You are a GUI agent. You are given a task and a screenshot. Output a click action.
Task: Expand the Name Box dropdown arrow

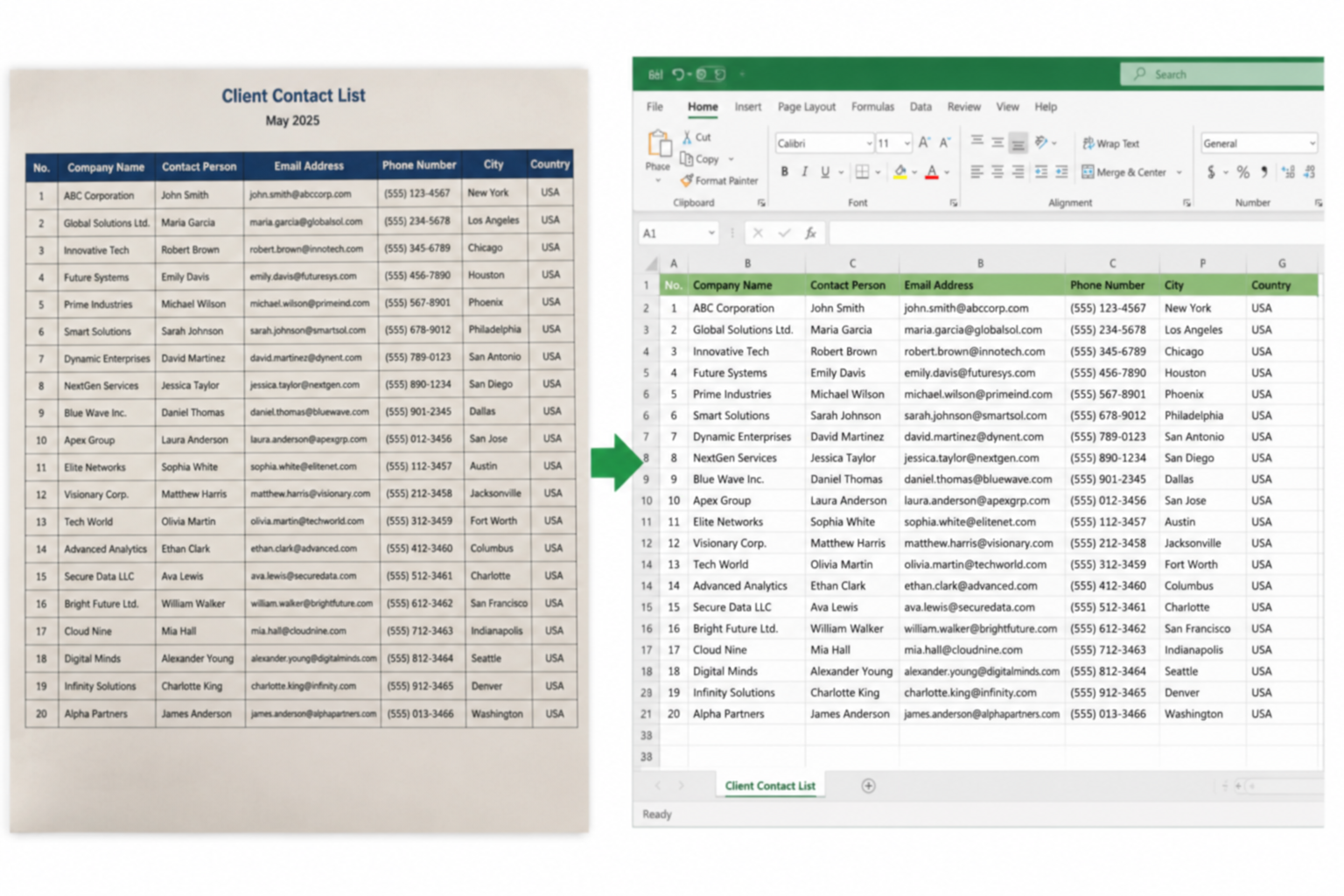[x=711, y=233]
